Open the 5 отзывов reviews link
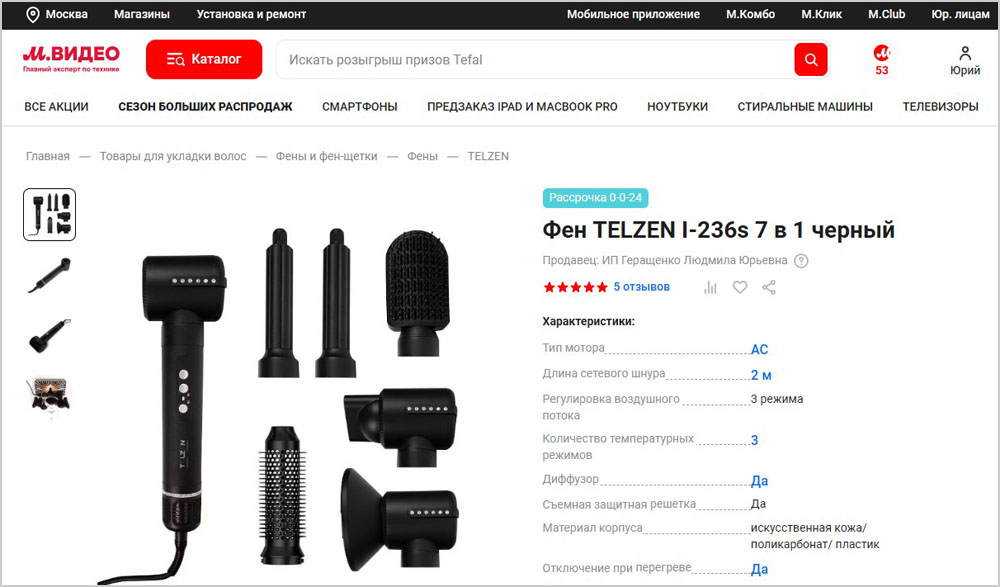The width and height of the screenshot is (1000, 587). pyautogui.click(x=642, y=287)
